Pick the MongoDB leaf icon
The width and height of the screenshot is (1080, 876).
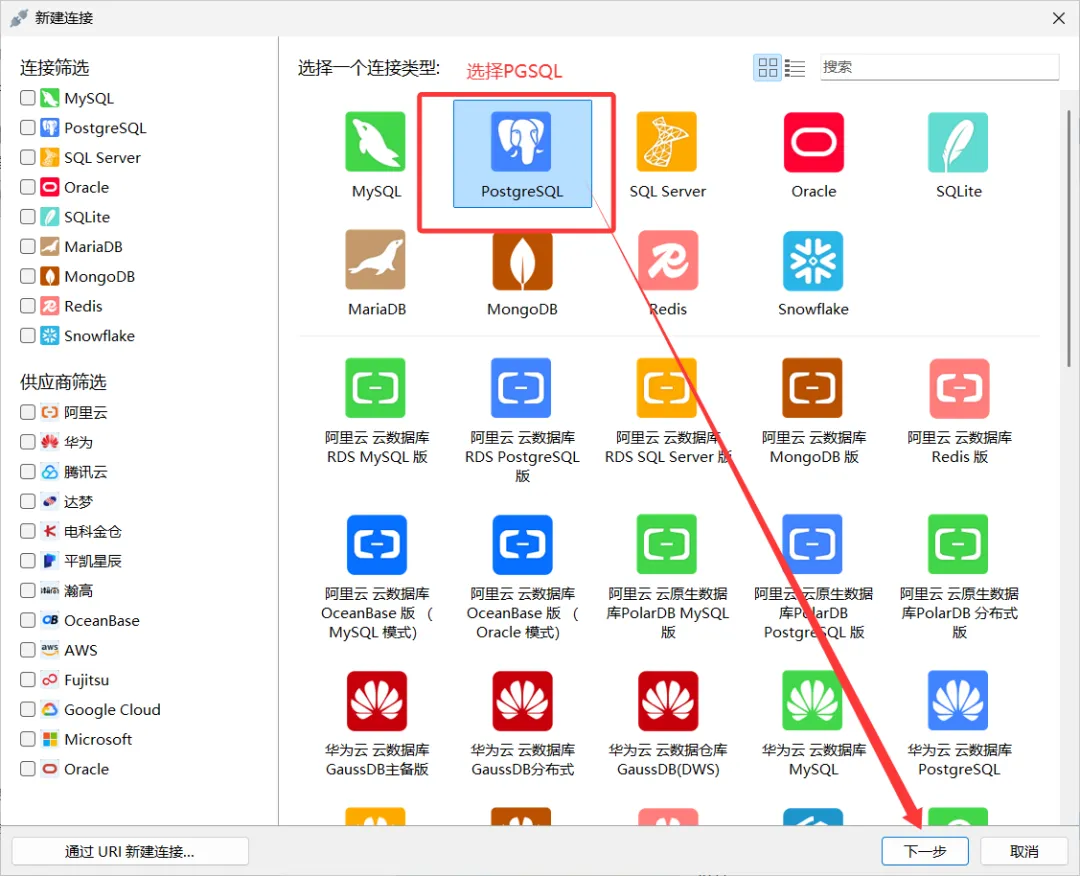tap(521, 260)
